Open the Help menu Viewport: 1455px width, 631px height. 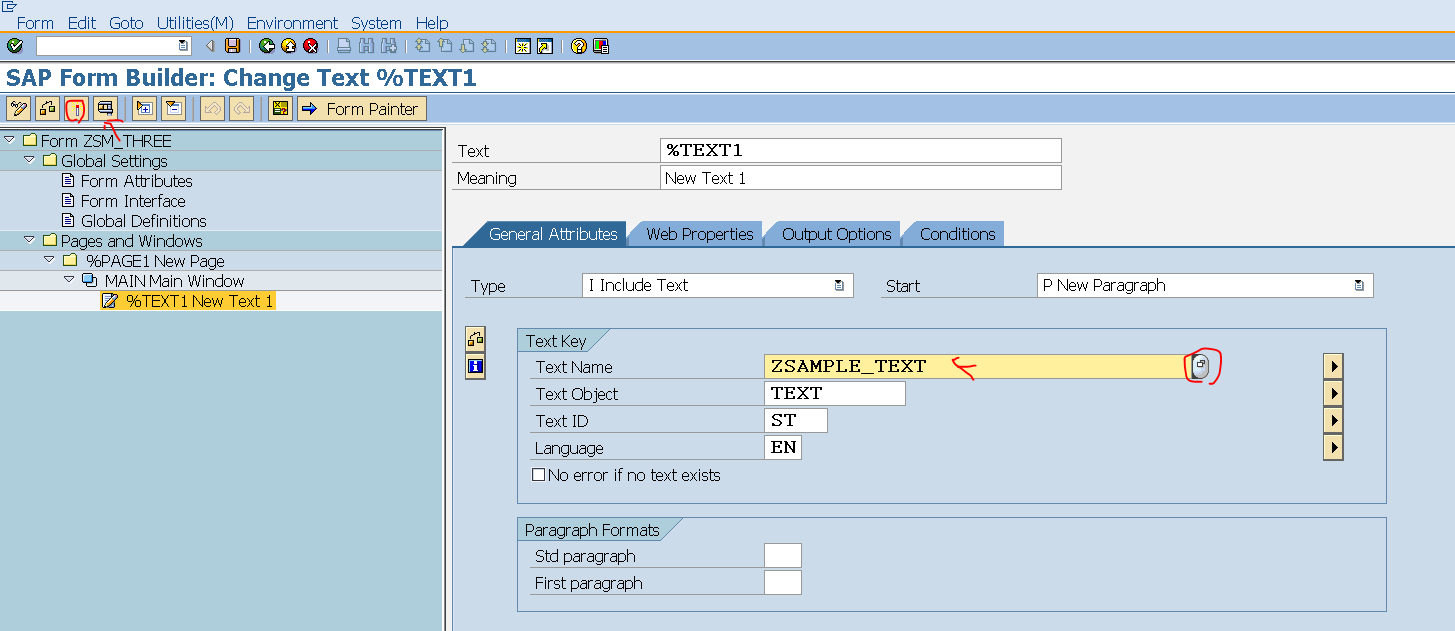[x=432, y=22]
